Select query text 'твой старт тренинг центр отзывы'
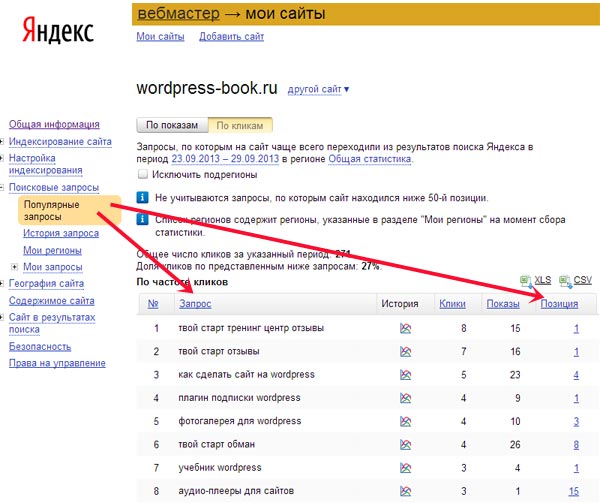This screenshot has height=503, width=600. coord(251,328)
